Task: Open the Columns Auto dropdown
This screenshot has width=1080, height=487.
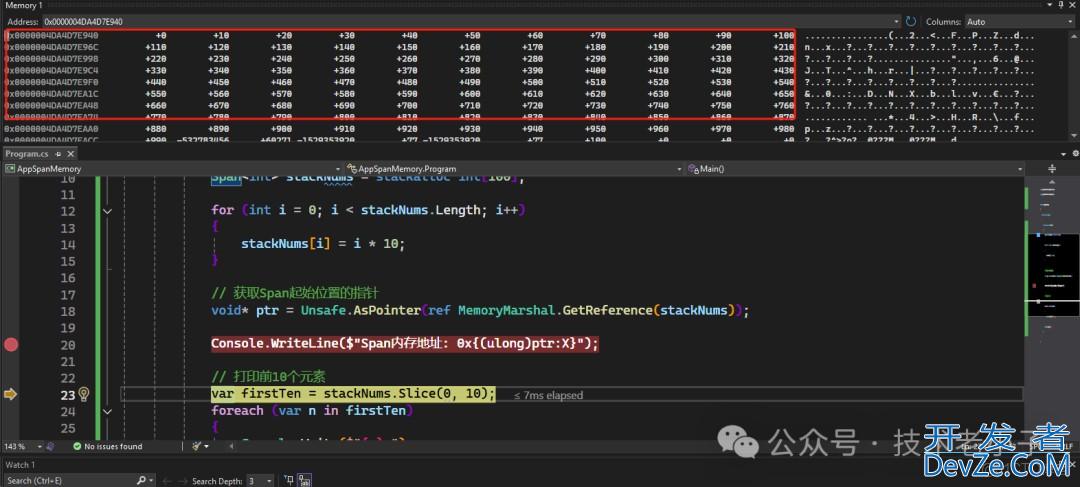Action: click(1020, 22)
